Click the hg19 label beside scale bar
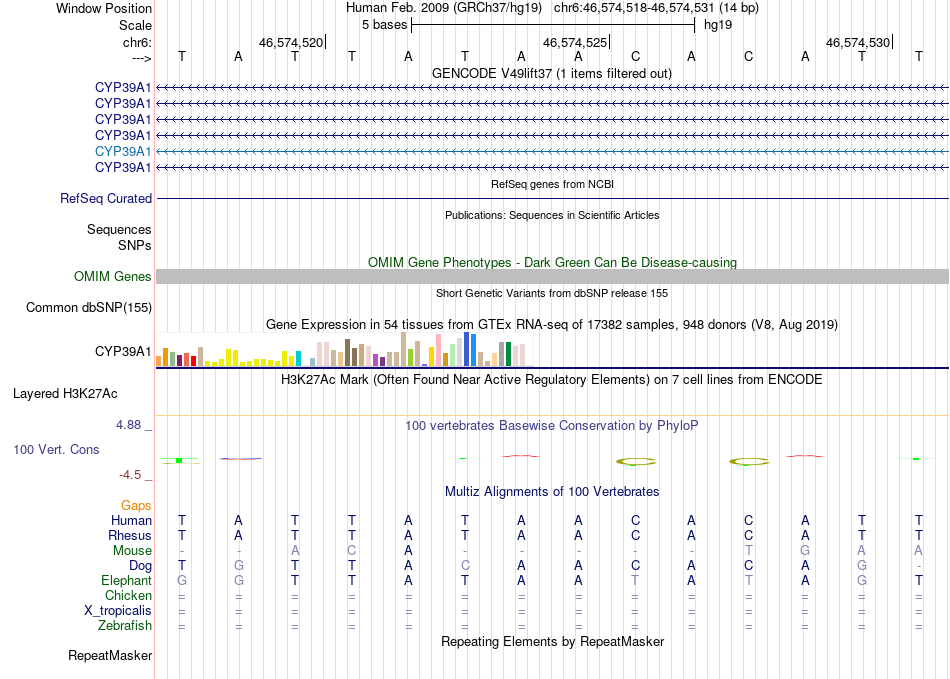This screenshot has height=679, width=950. pyautogui.click(x=718, y=25)
